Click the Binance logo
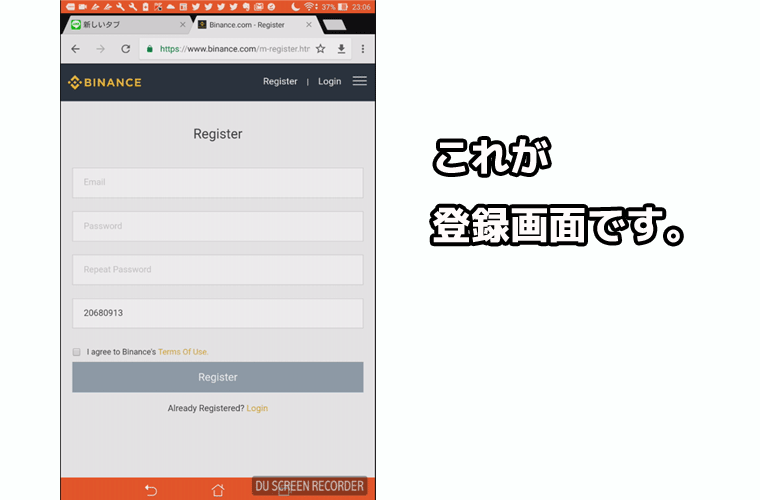Viewport: 760px width, 500px height. tap(105, 82)
